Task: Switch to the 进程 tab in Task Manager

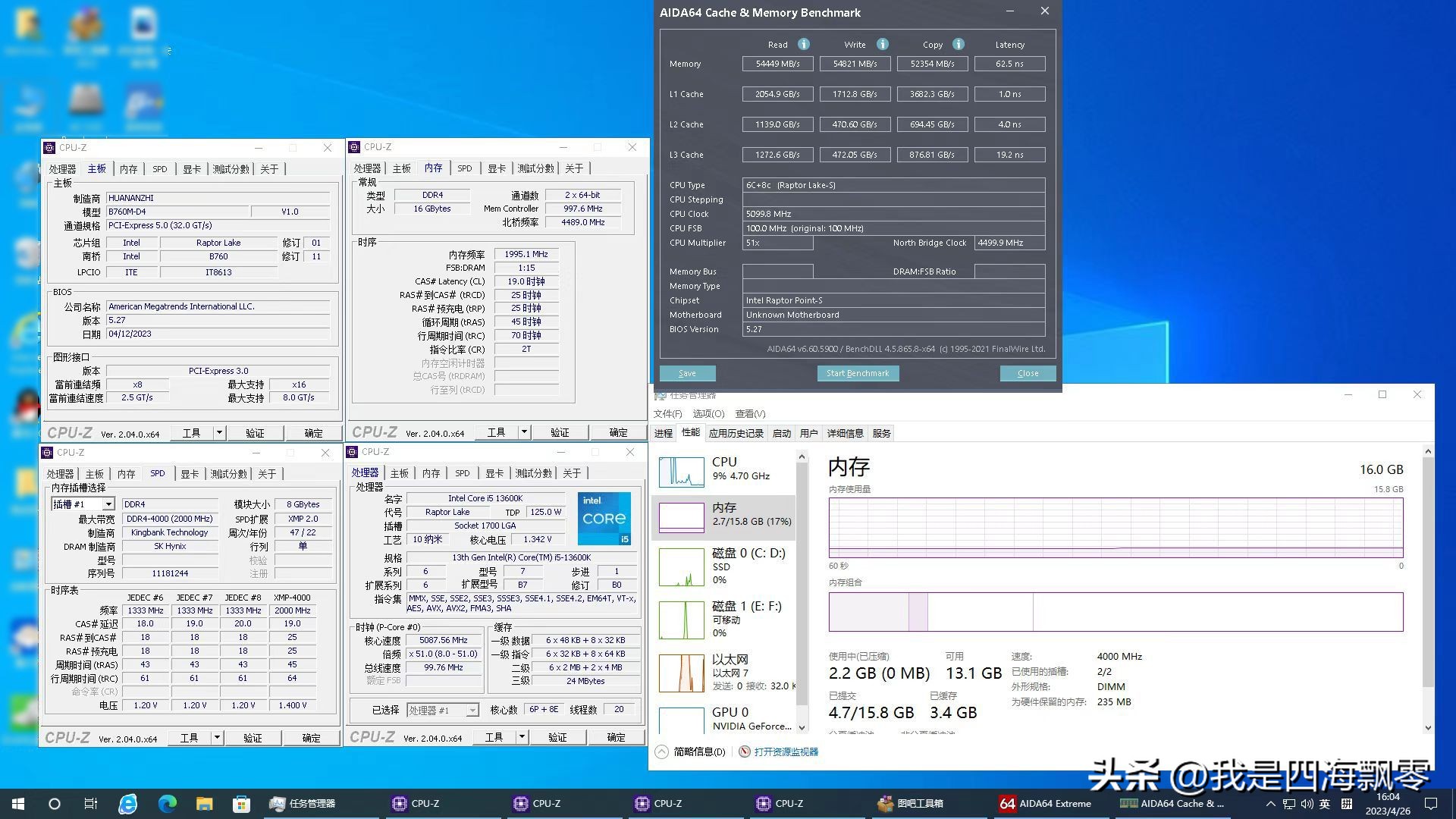Action: point(664,432)
